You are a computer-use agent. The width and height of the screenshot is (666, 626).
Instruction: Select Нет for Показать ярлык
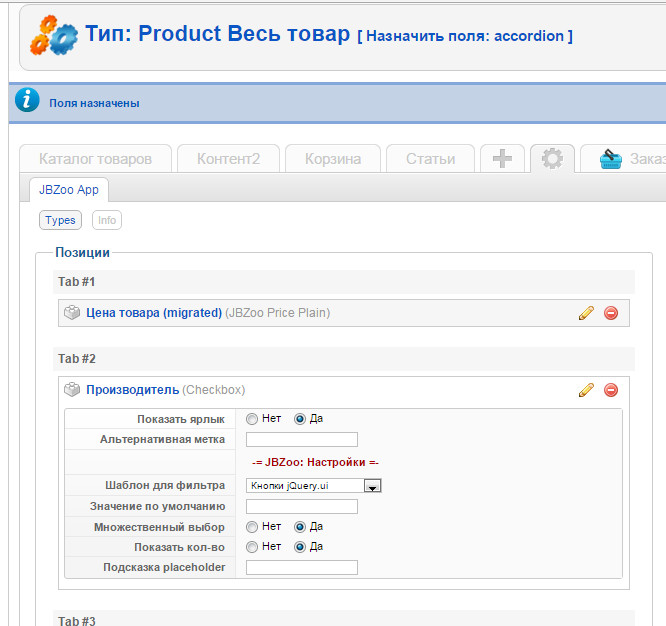(252, 419)
